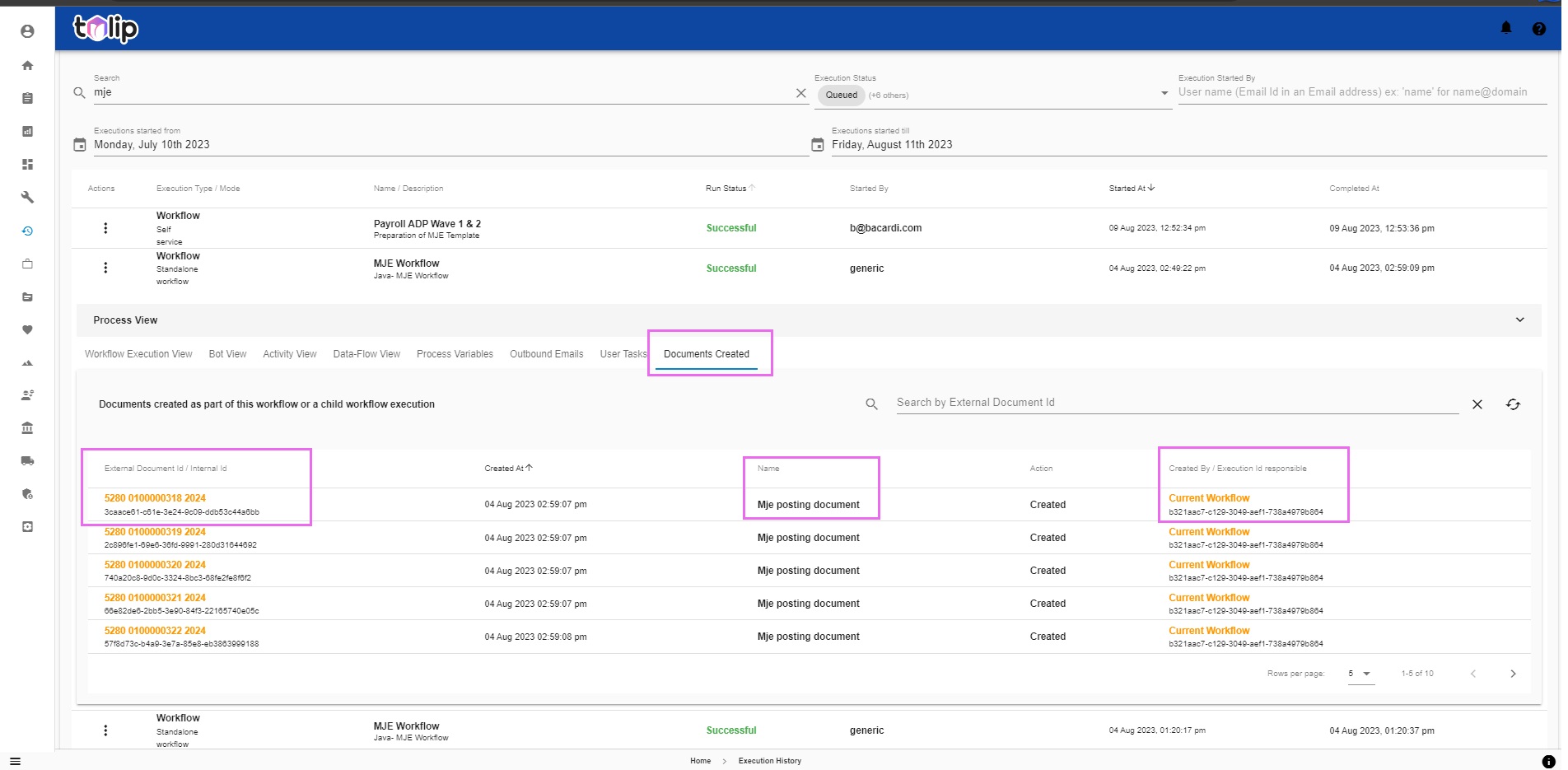Screen dimensions: 1568x770
Task: Open actions menu for Payroll ADP Wave row
Action: (105, 228)
